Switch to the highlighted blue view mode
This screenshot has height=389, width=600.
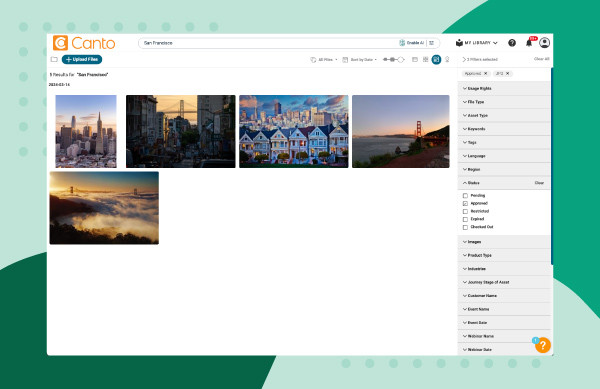(x=436, y=59)
